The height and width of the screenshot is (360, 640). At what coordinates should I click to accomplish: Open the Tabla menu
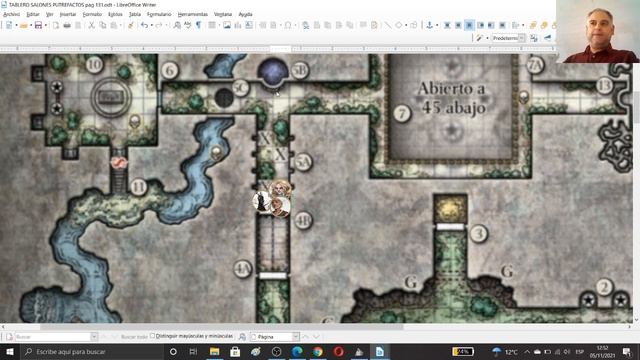(x=135, y=14)
